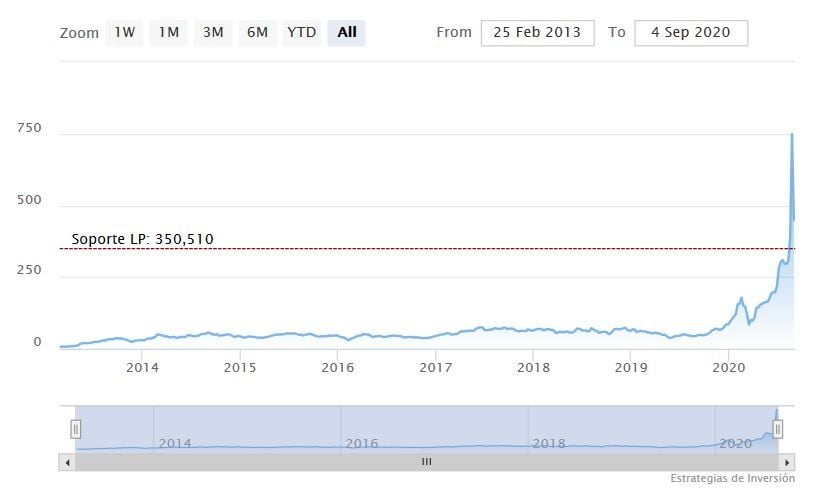This screenshot has height=490, width=818.
Task: Click the scrollbar right arrow
Action: click(x=787, y=462)
